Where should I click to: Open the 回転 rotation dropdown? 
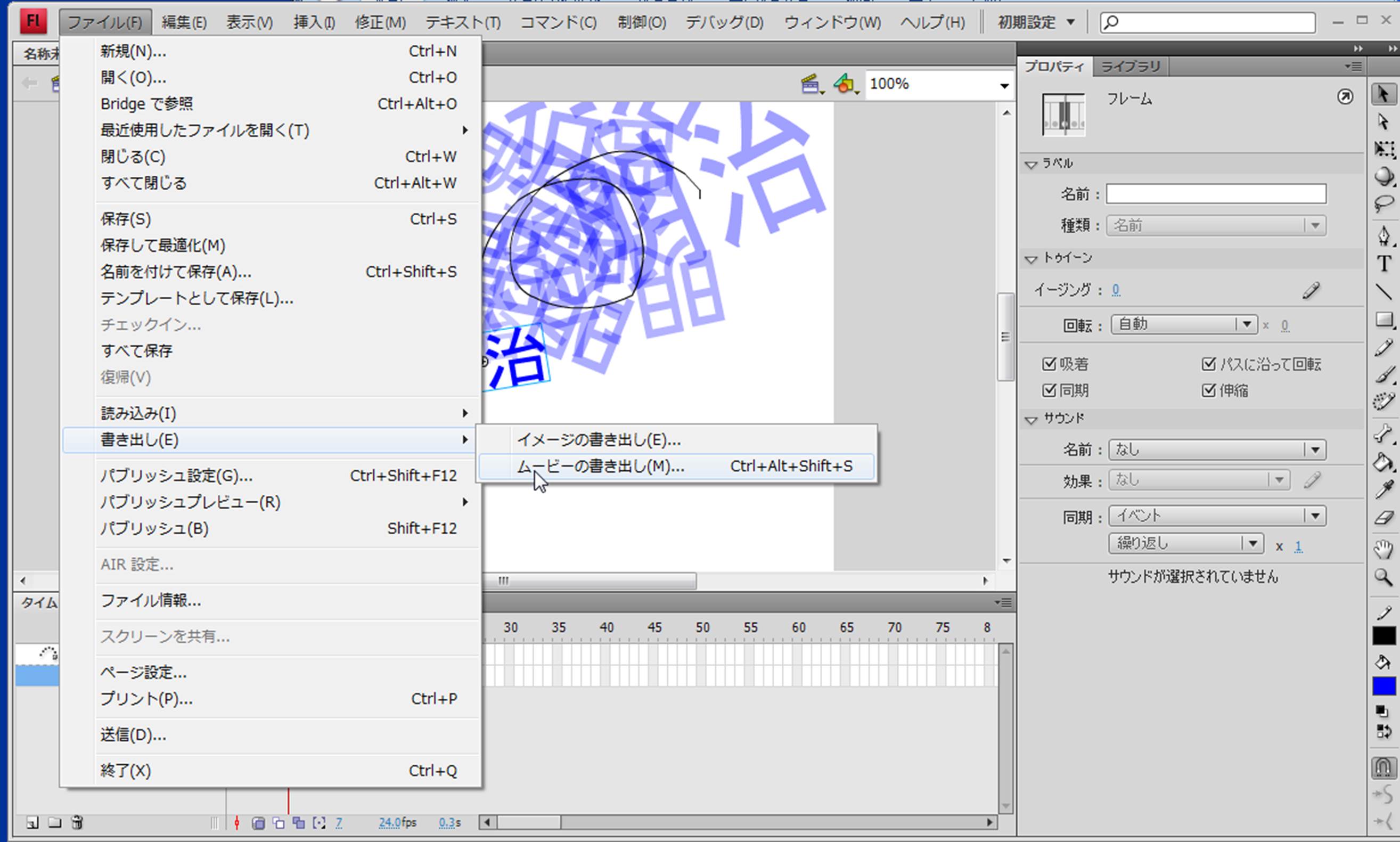click(x=1246, y=324)
